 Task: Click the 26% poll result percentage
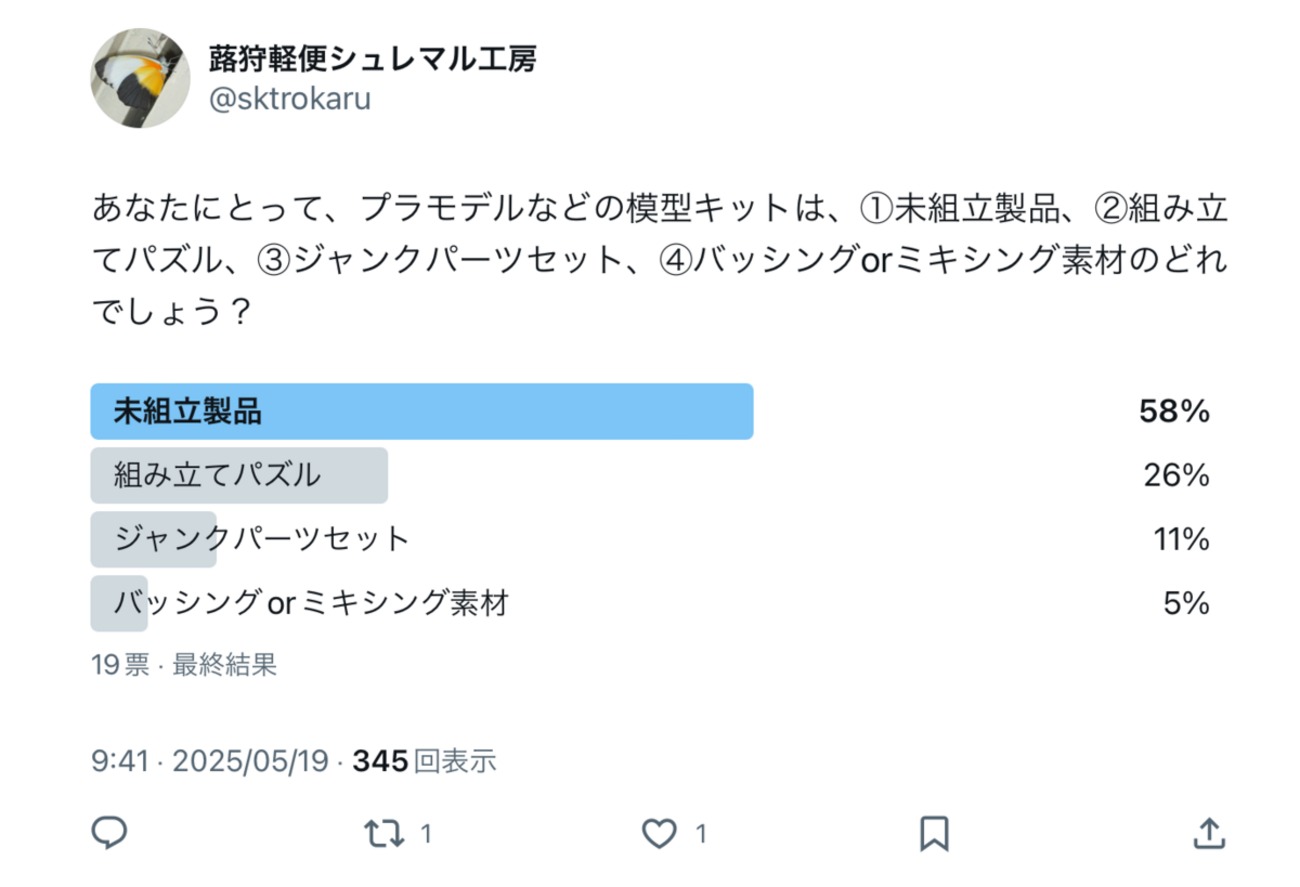pos(1177,475)
